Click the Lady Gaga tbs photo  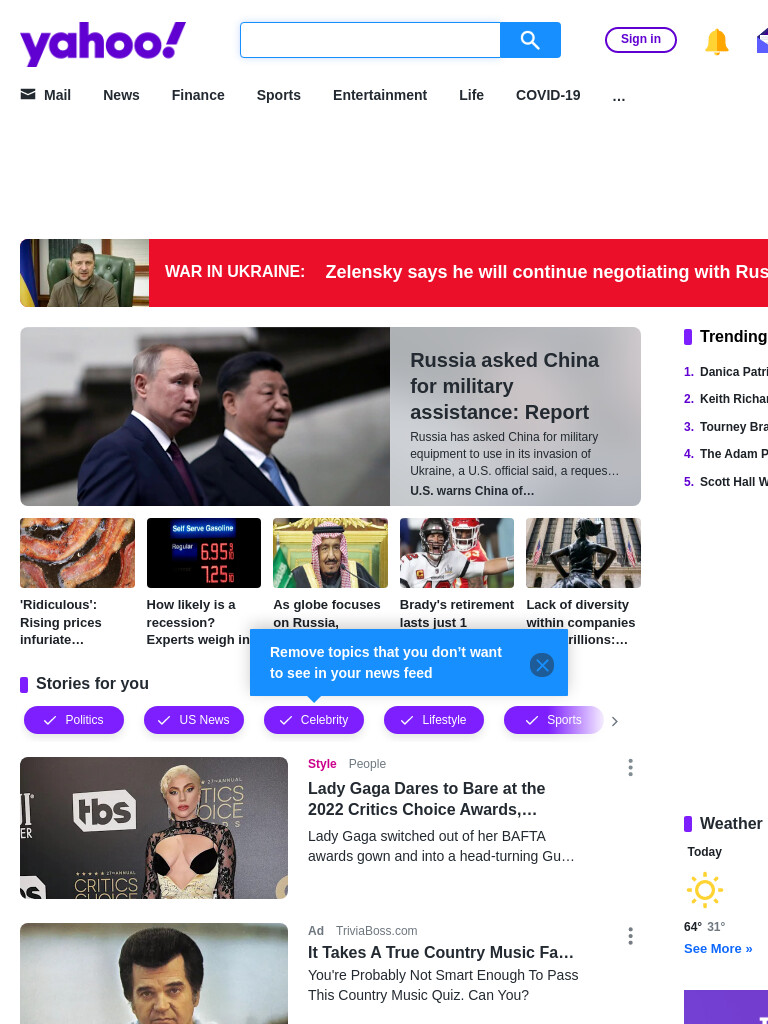click(154, 828)
